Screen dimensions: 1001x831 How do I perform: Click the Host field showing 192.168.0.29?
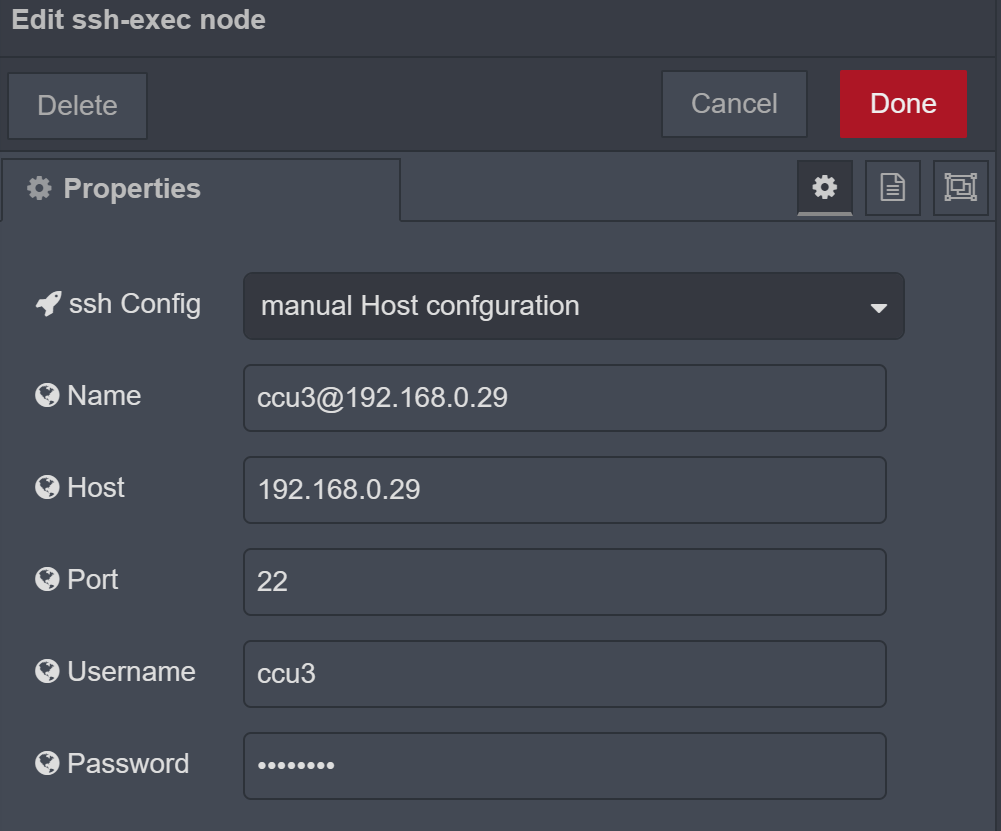[x=564, y=490]
